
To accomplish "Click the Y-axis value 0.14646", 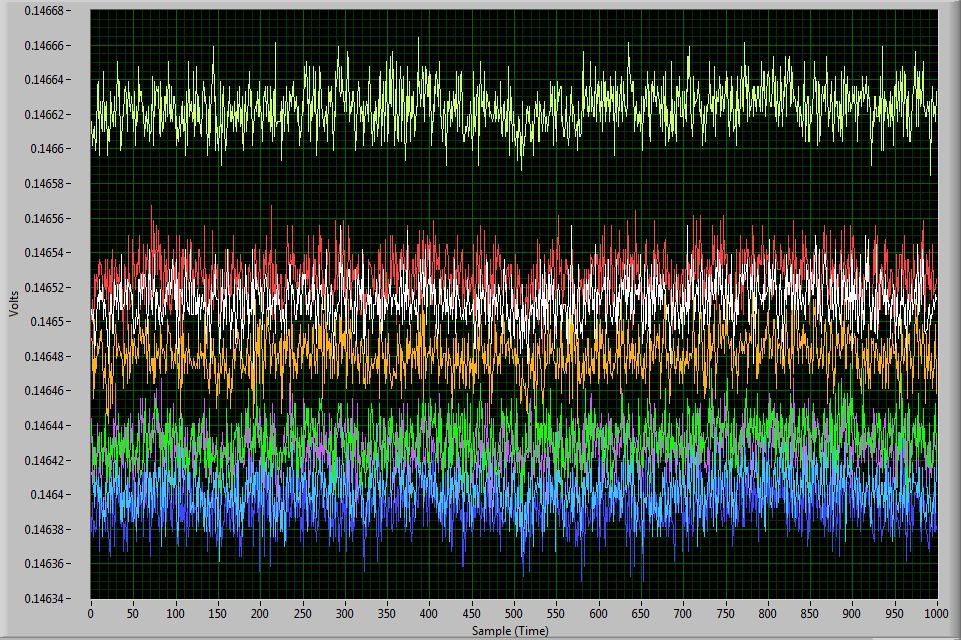I will [x=44, y=390].
